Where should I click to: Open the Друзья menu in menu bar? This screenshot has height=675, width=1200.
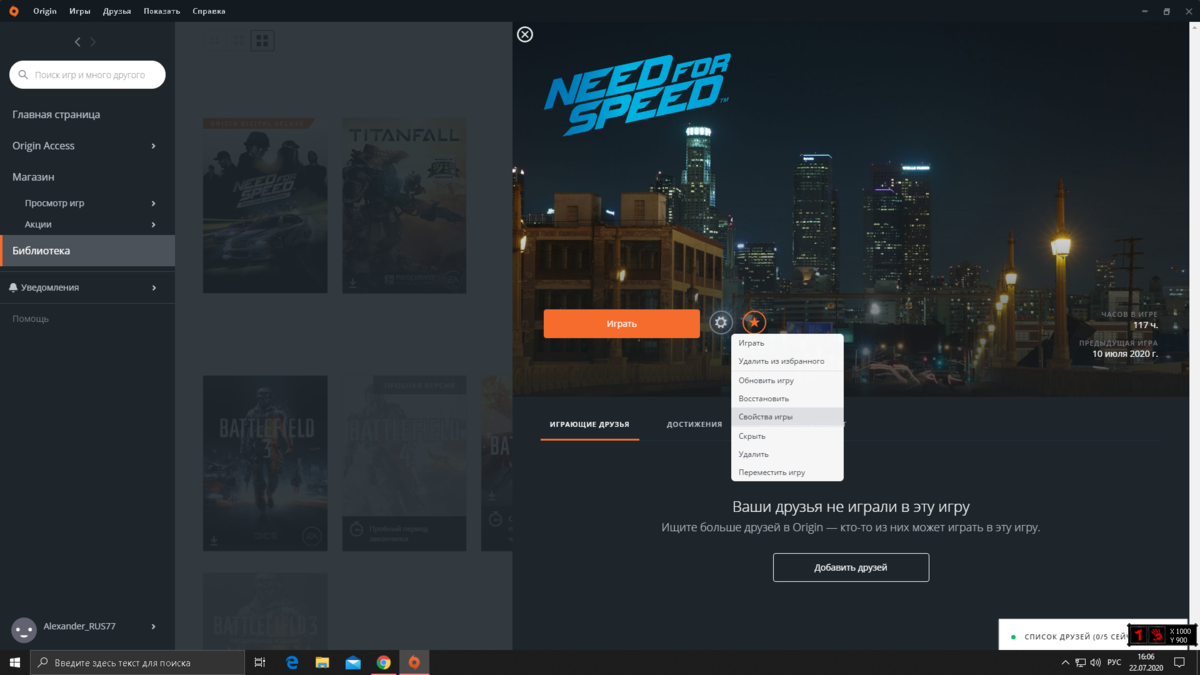tap(117, 11)
